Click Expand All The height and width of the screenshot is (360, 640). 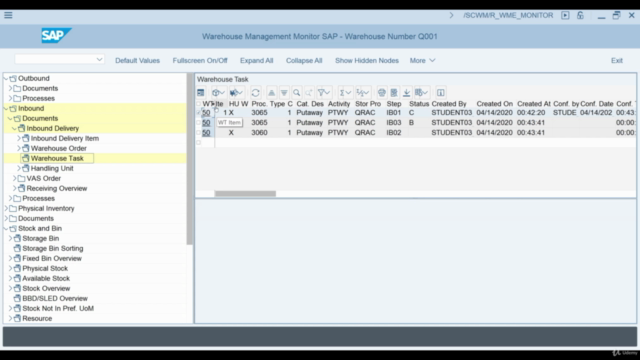[256, 60]
